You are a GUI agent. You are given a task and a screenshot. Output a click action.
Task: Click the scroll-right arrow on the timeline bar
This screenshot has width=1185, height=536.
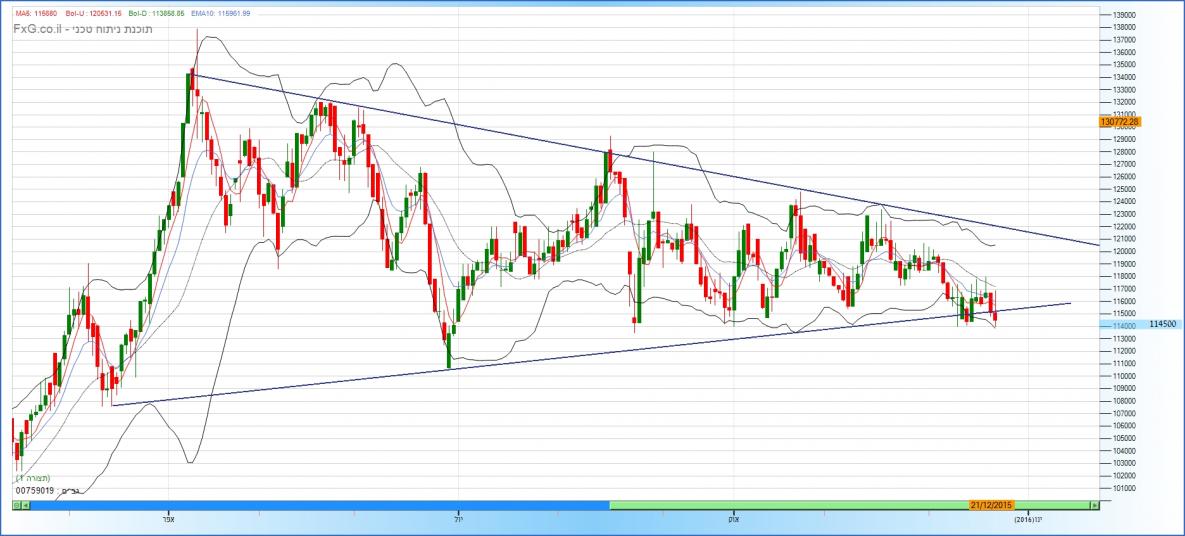[1094, 506]
